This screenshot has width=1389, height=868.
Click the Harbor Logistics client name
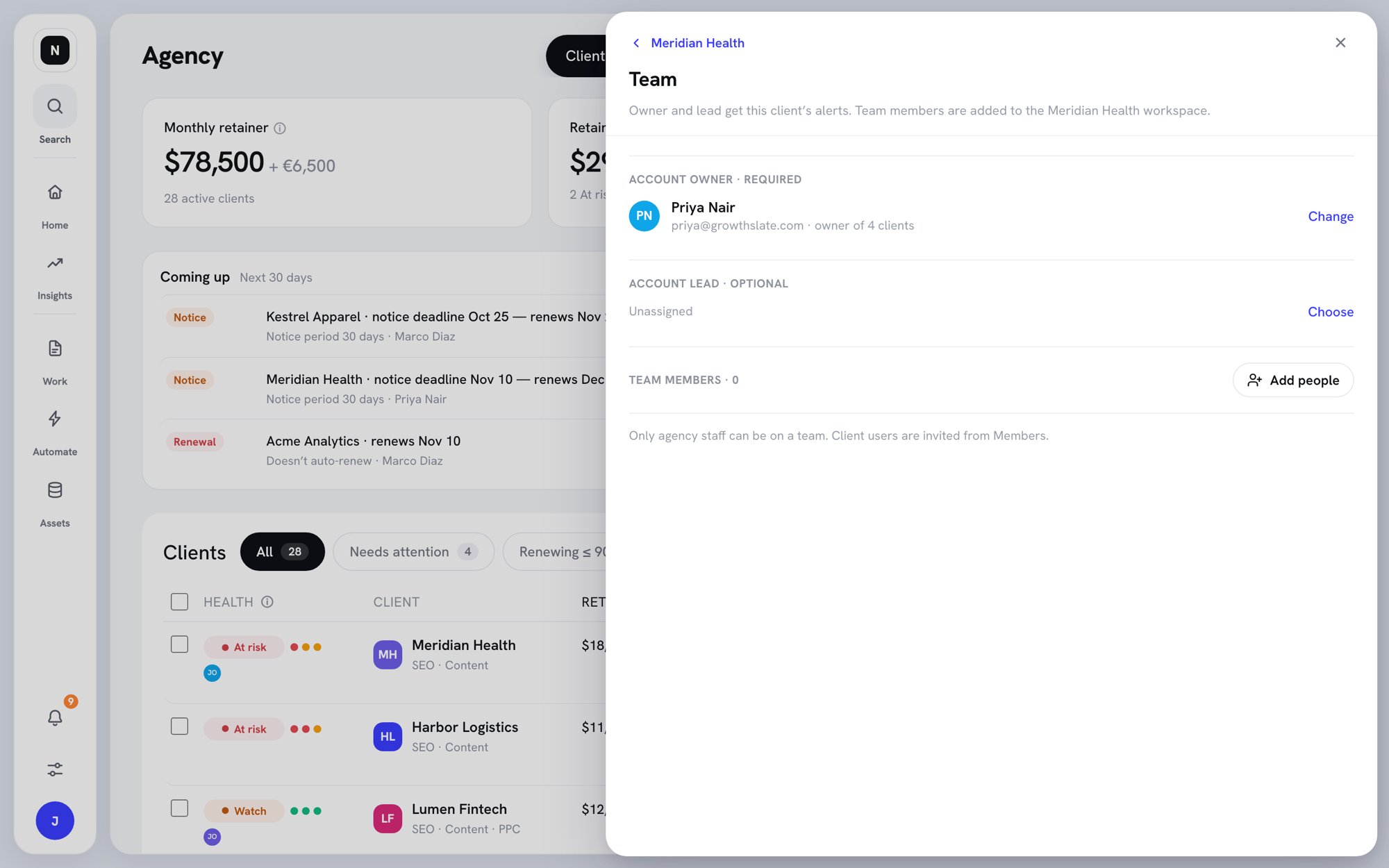[x=465, y=727]
